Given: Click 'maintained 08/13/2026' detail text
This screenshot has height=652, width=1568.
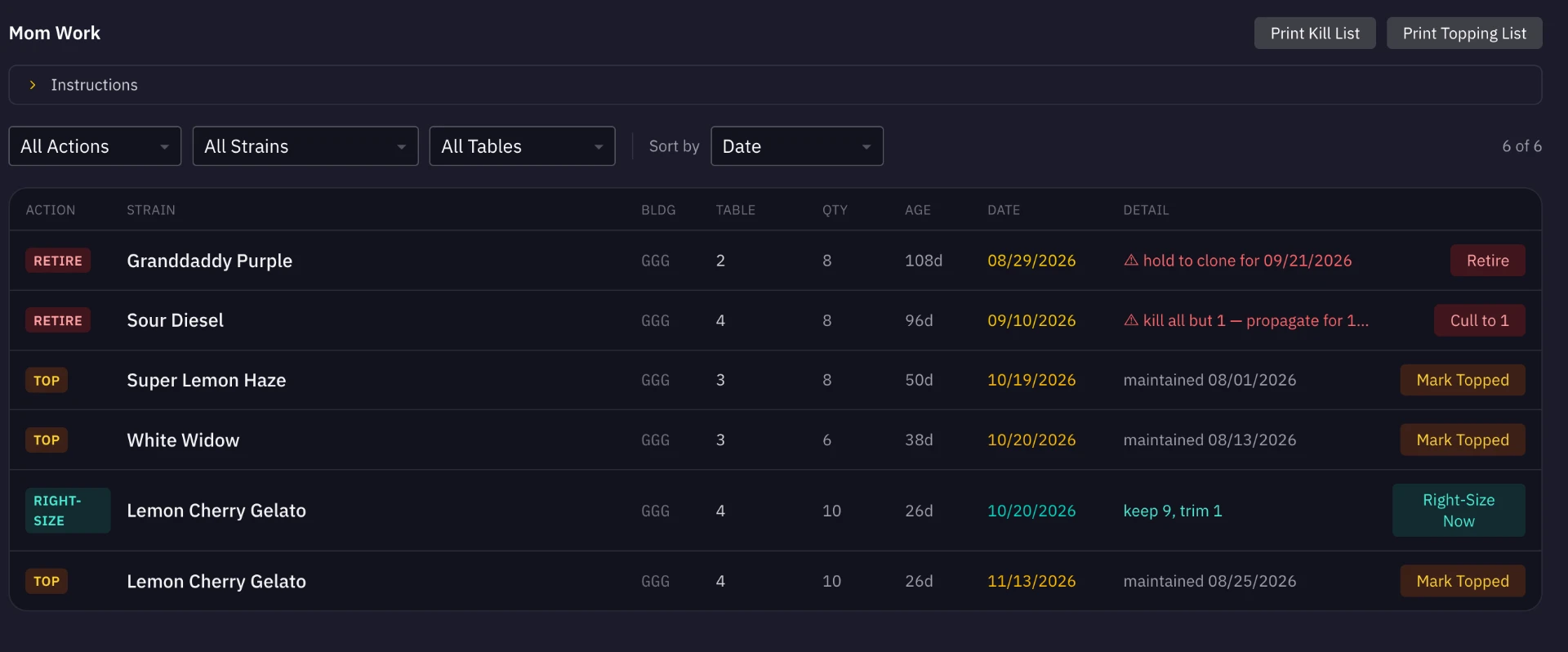Looking at the screenshot, I should [x=1209, y=440].
